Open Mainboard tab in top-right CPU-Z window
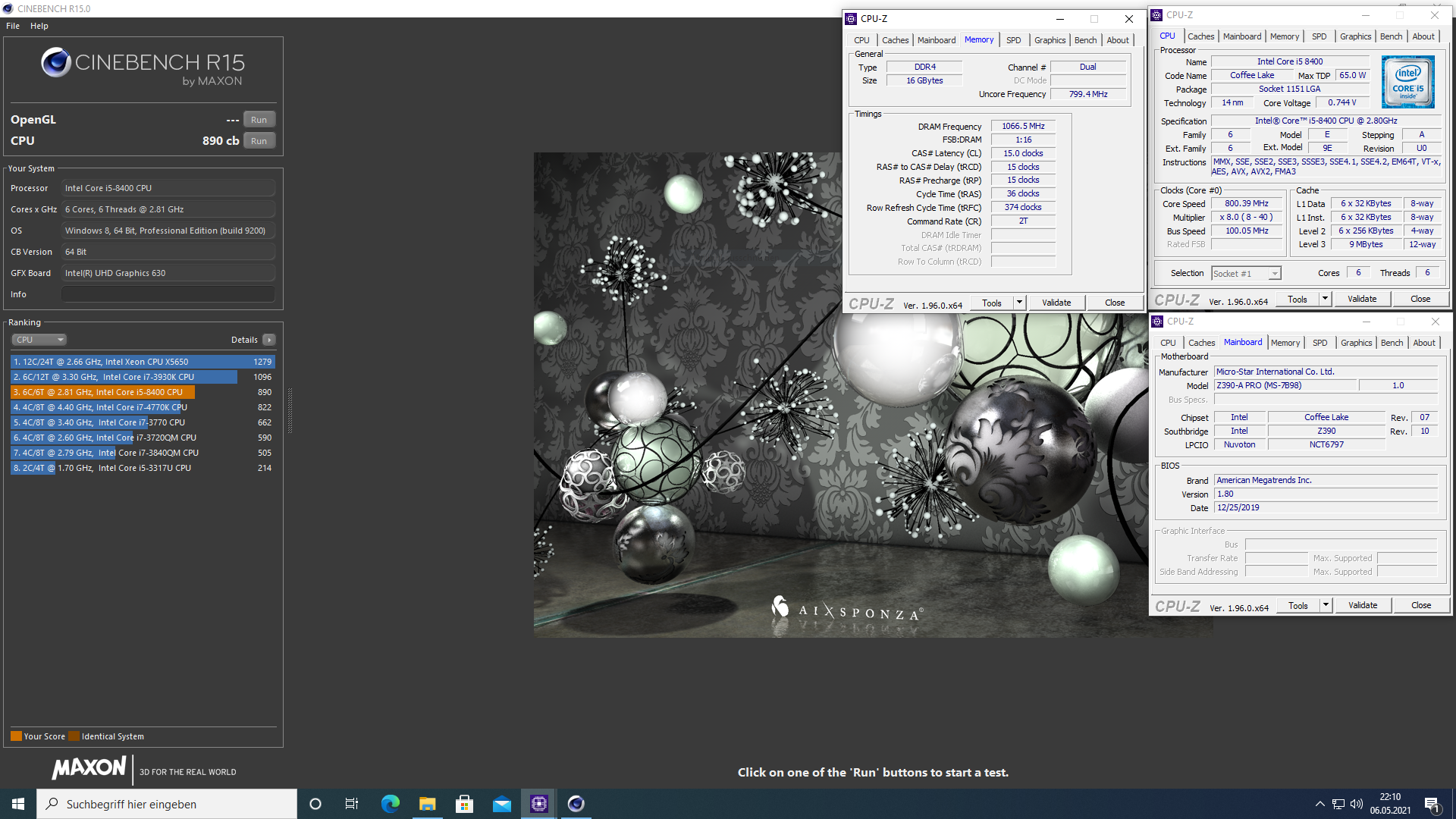This screenshot has width=1456, height=819. (x=1242, y=36)
